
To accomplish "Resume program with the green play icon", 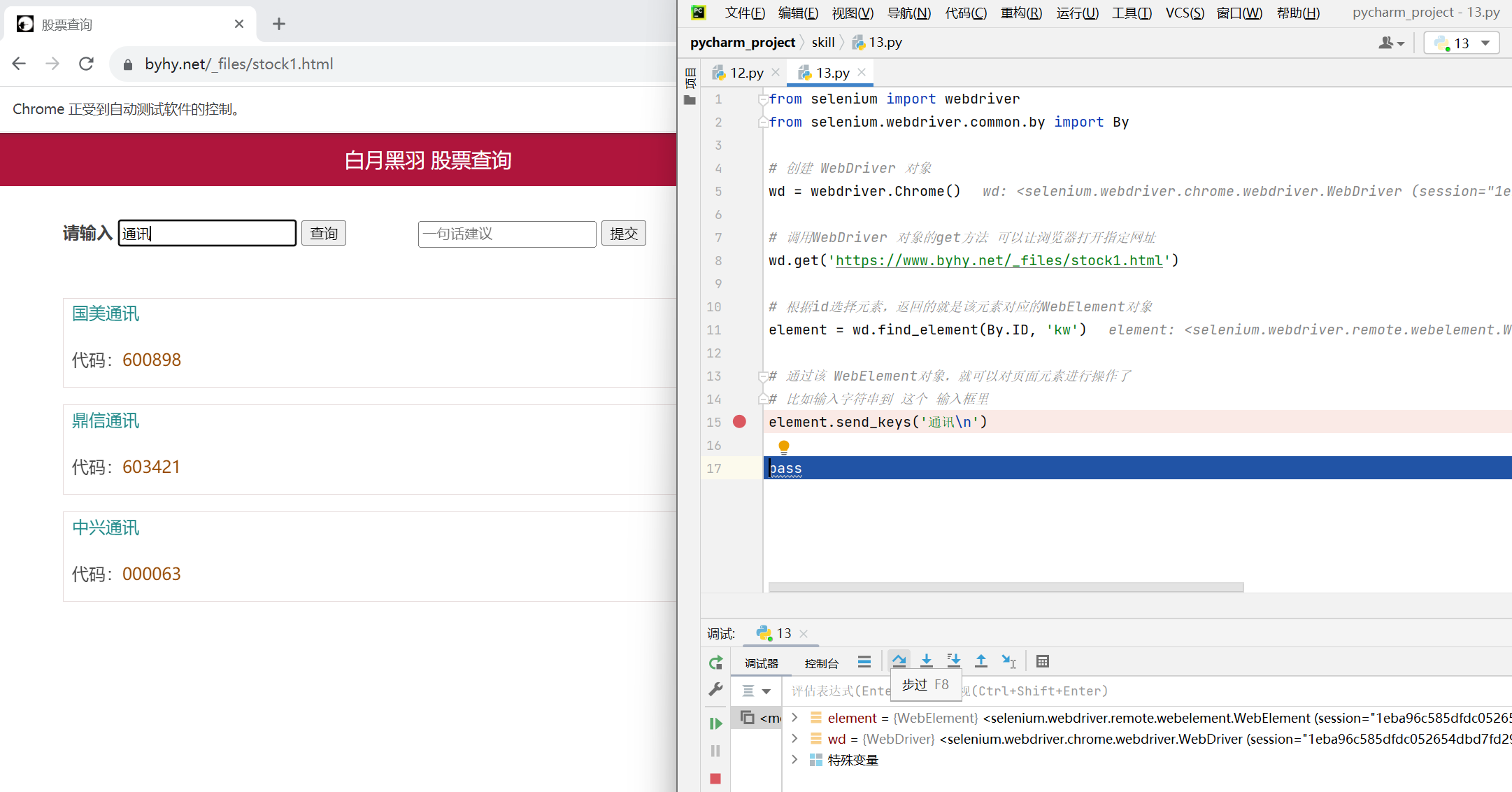I will click(715, 723).
